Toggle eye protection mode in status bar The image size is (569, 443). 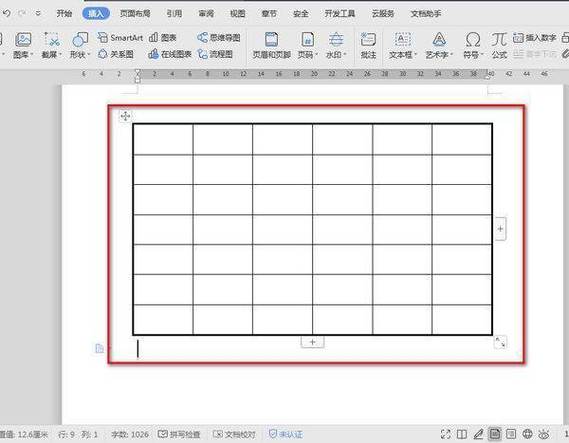[544, 434]
